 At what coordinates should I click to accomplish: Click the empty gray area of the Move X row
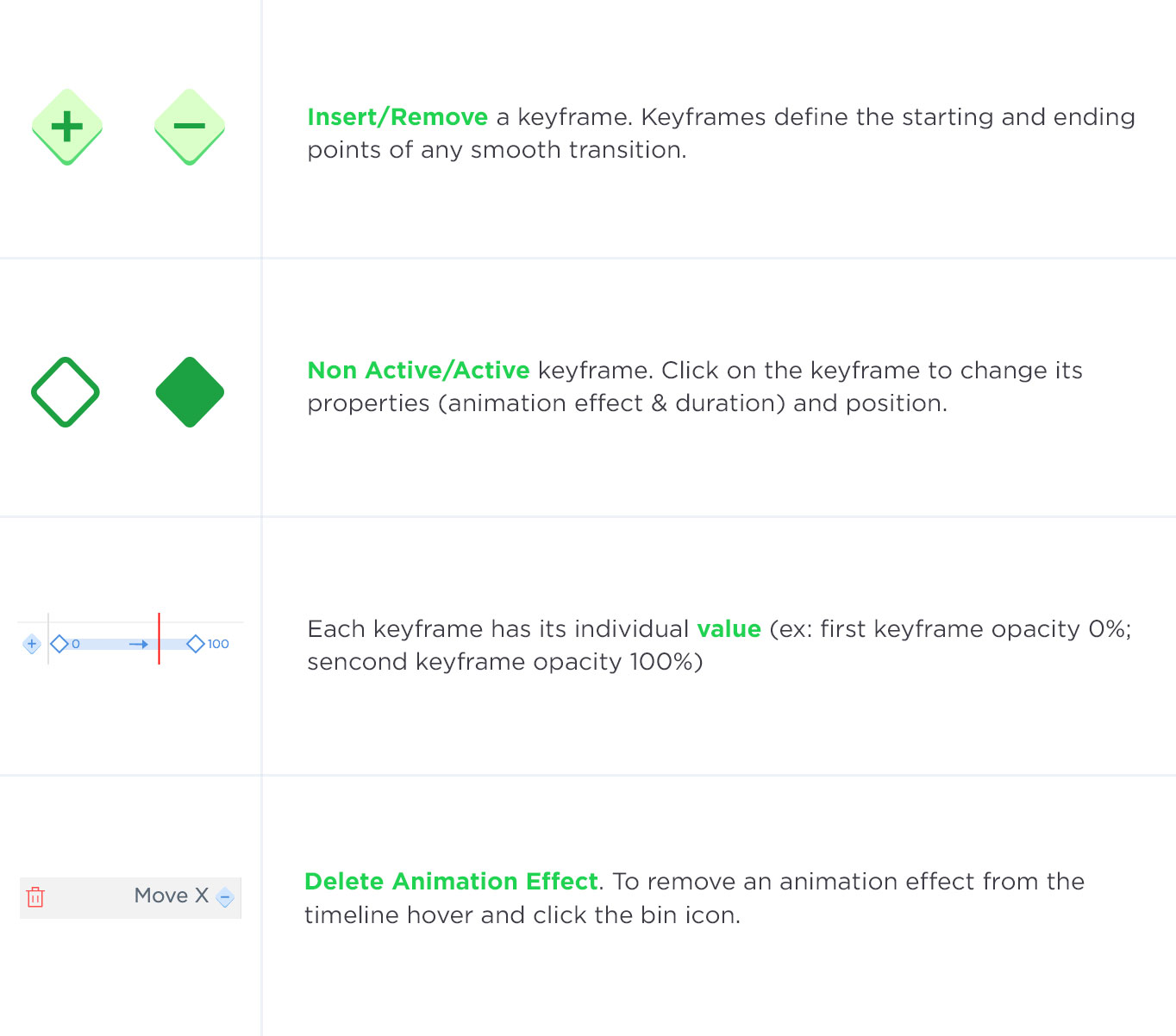point(86,897)
